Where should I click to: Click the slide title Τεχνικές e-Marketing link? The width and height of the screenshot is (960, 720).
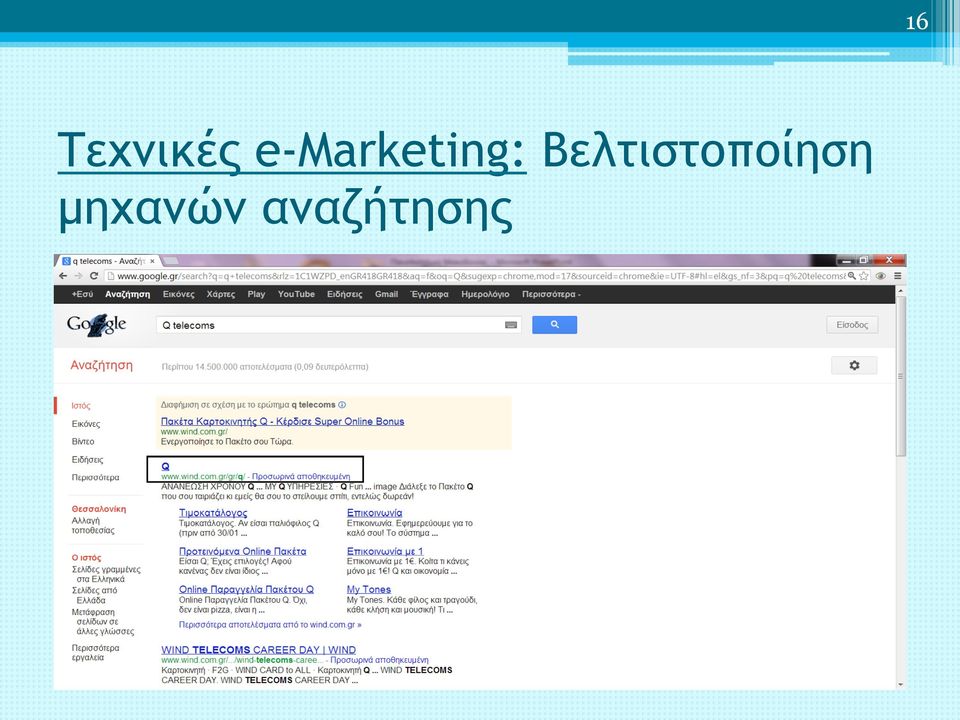click(x=291, y=150)
